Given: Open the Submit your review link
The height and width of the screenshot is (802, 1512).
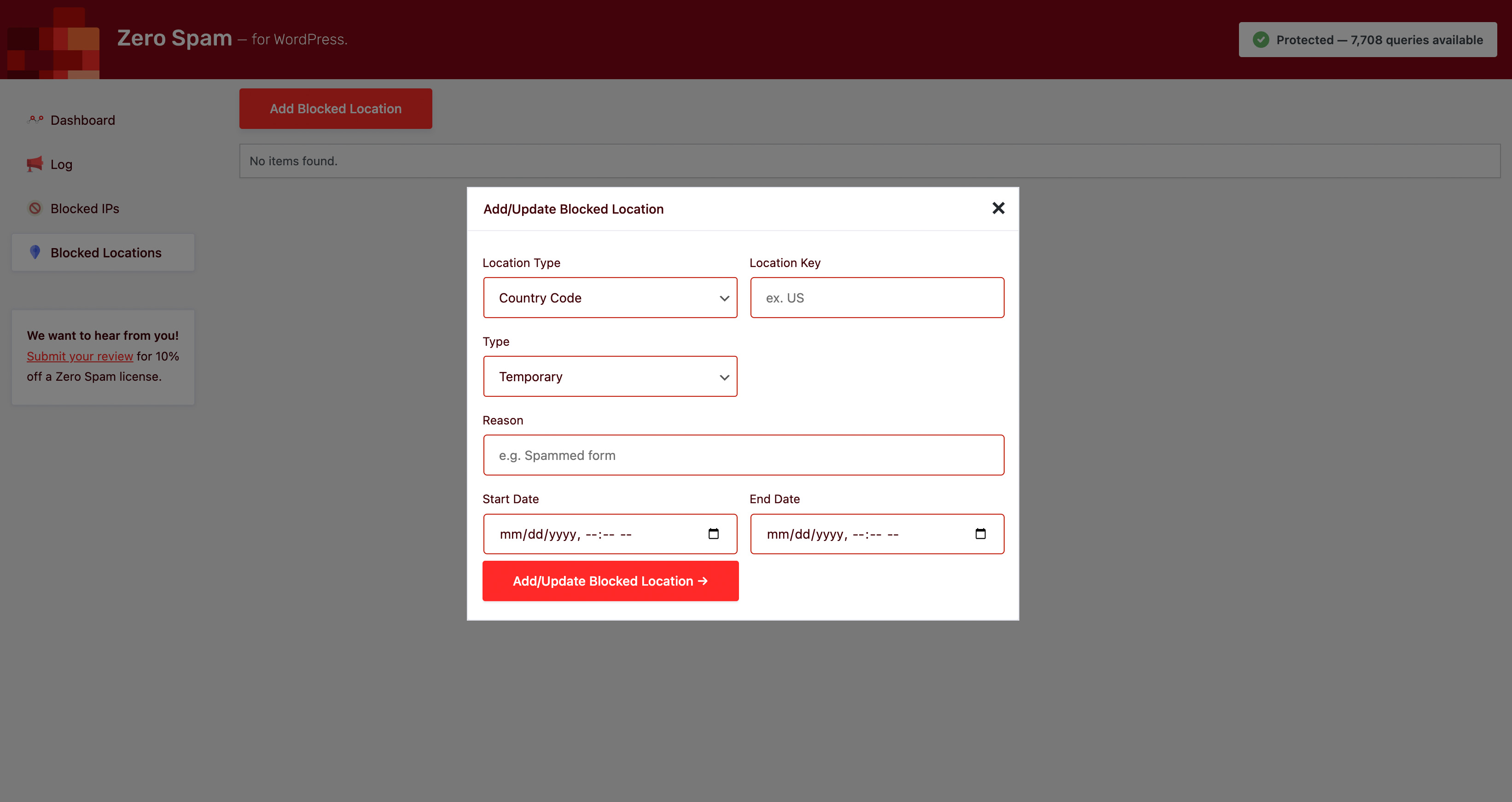Looking at the screenshot, I should click(80, 356).
